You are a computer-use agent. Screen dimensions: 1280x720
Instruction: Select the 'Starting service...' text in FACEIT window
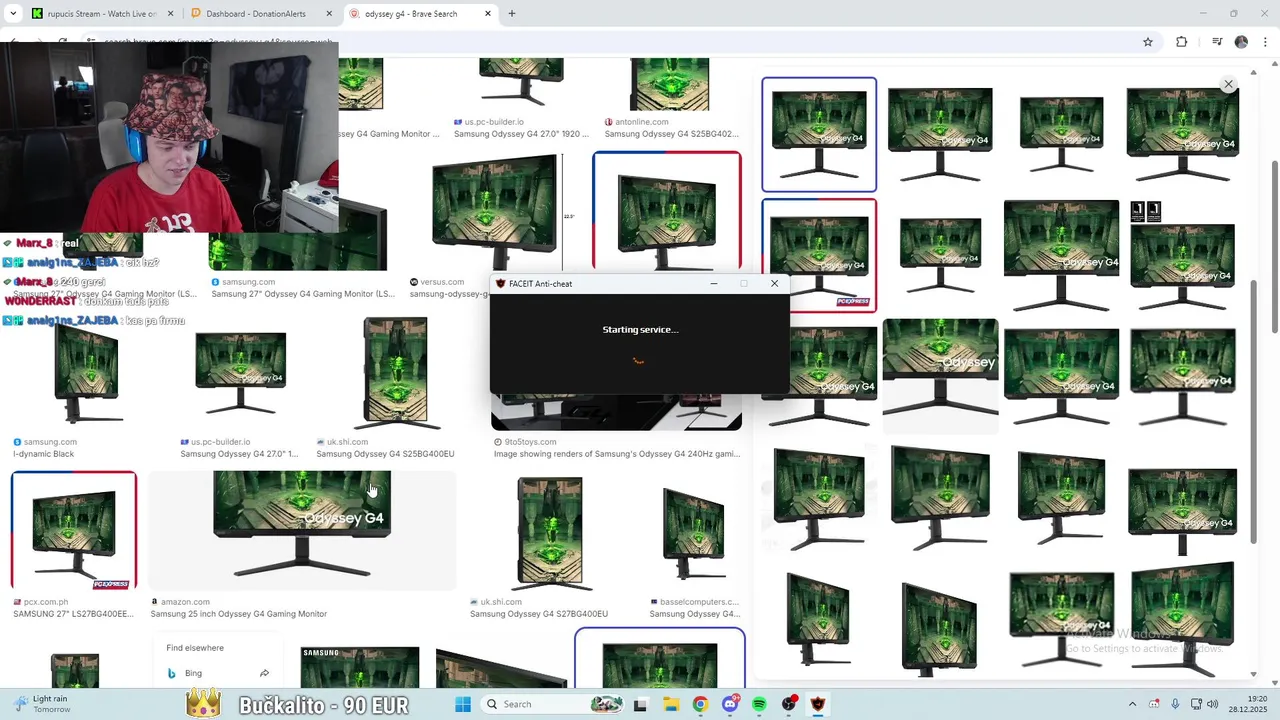640,330
